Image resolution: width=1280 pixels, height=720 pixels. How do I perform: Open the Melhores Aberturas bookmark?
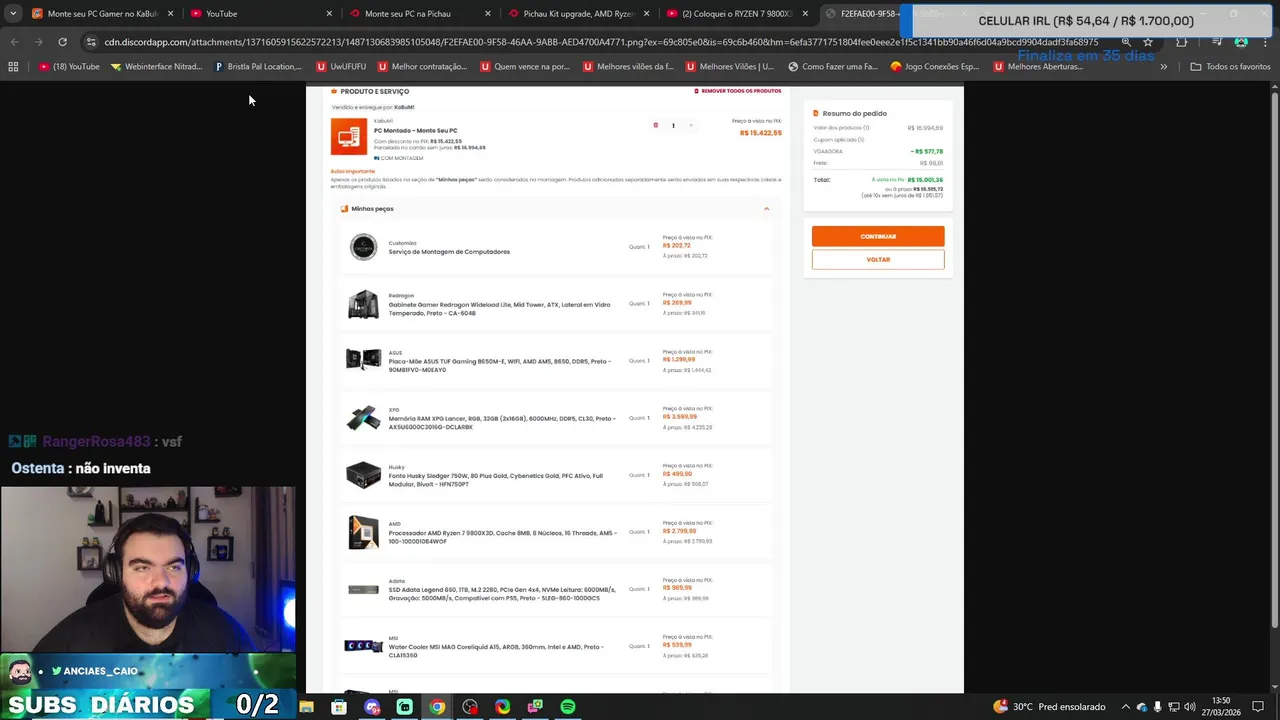click(1038, 66)
